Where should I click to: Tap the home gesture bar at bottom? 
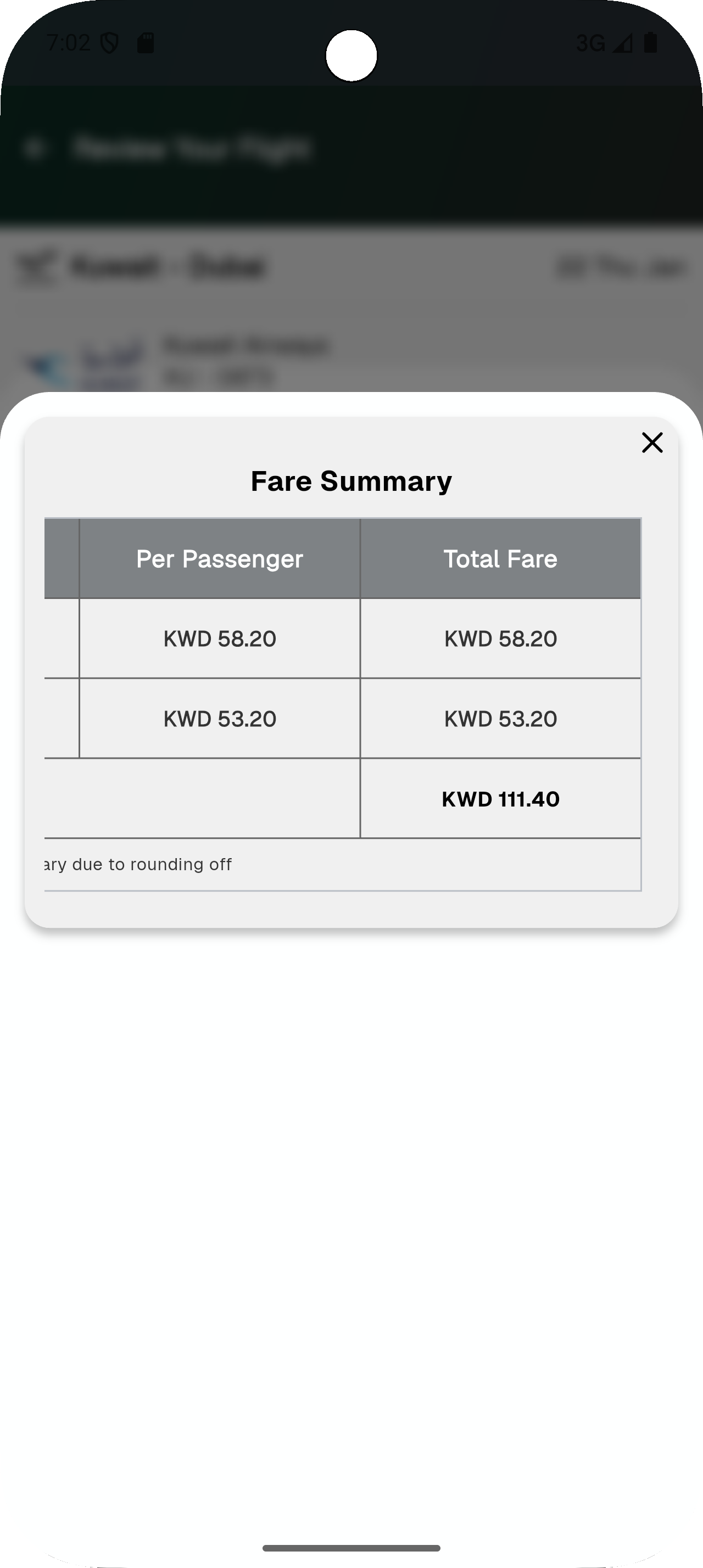coord(351,1547)
